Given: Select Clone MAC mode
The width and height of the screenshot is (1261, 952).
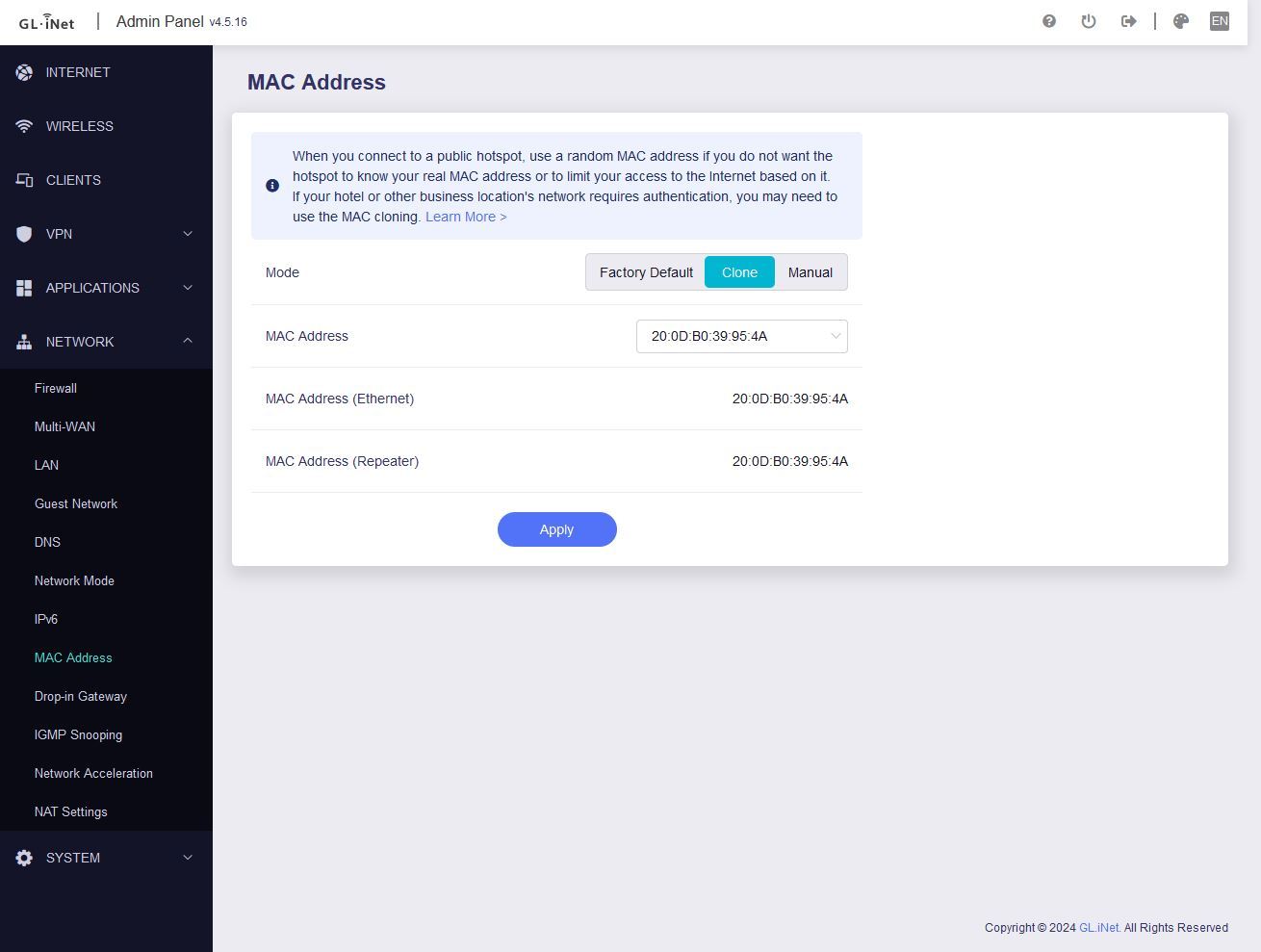Looking at the screenshot, I should click(x=739, y=272).
